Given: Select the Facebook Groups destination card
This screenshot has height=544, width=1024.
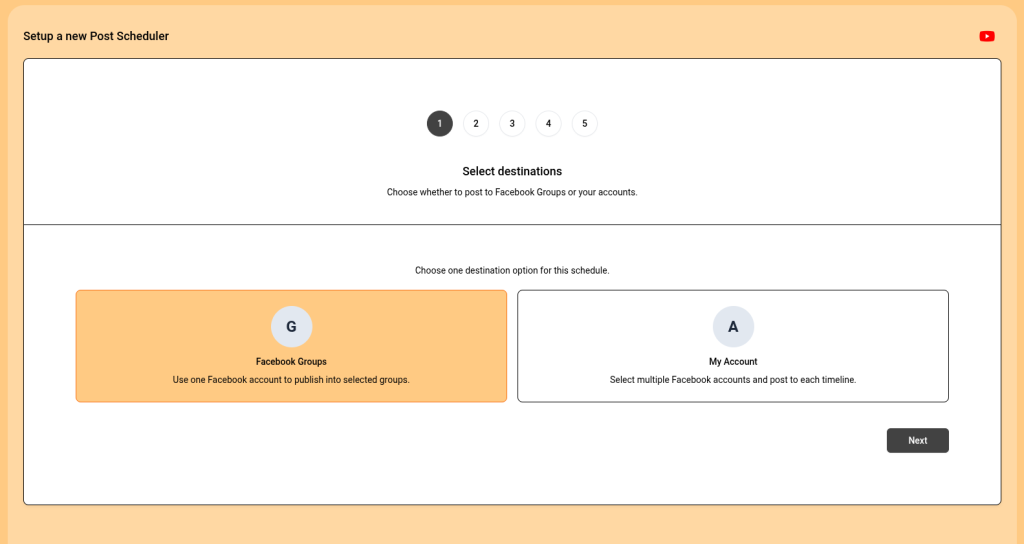Looking at the screenshot, I should [291, 346].
